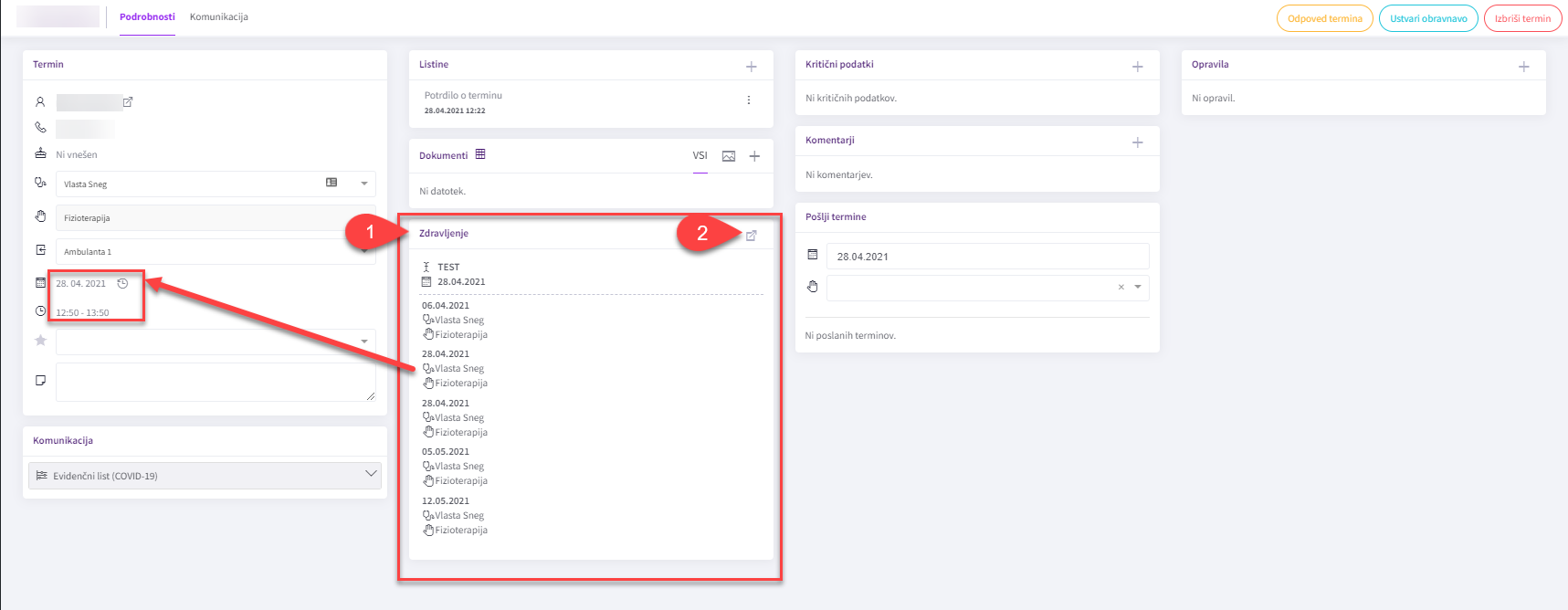Image resolution: width=1568 pixels, height=610 pixels.
Task: Switch Dokumenti to table view icon
Action: (480, 154)
